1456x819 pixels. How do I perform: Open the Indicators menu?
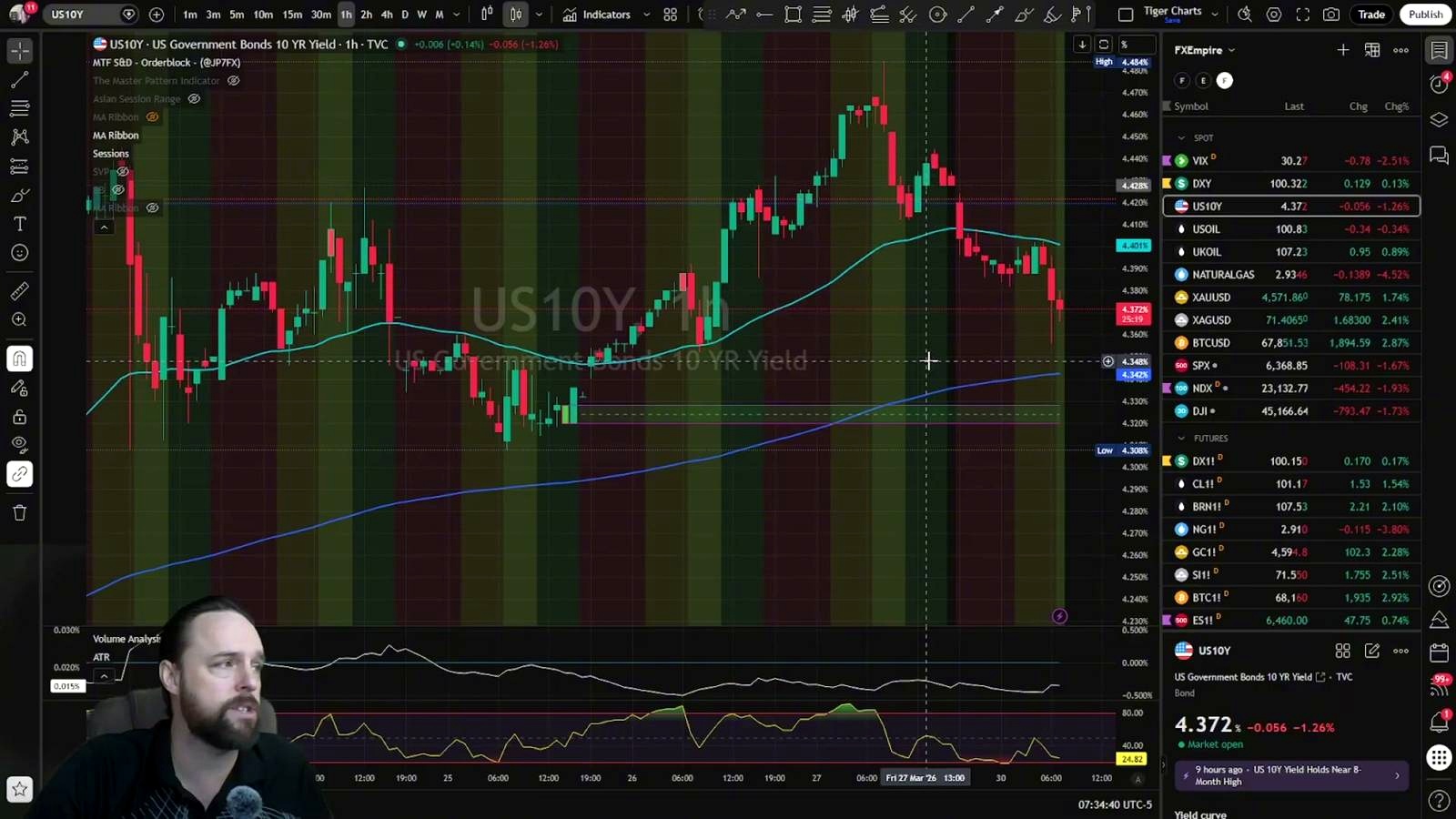tap(597, 15)
